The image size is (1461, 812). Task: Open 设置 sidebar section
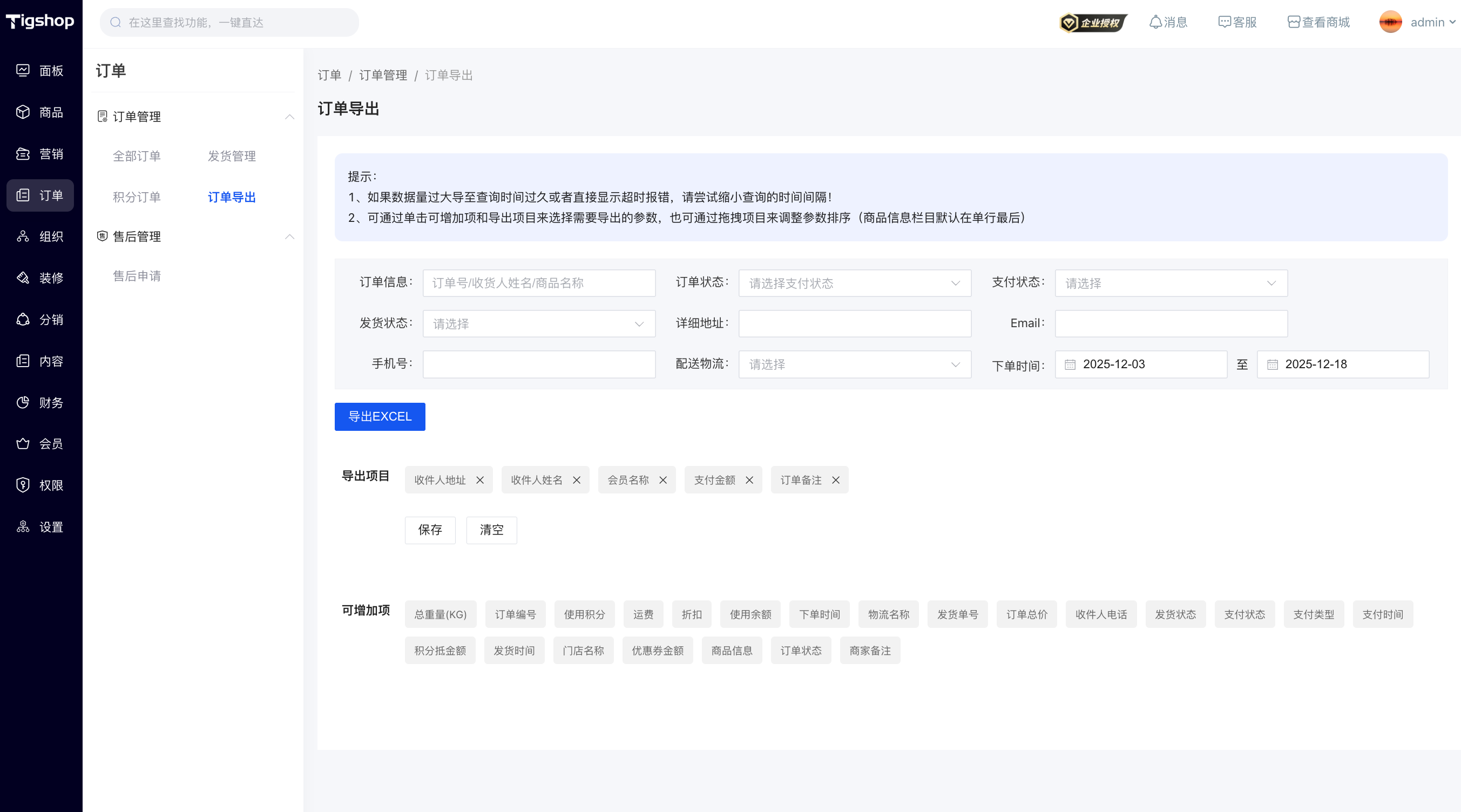[x=40, y=527]
